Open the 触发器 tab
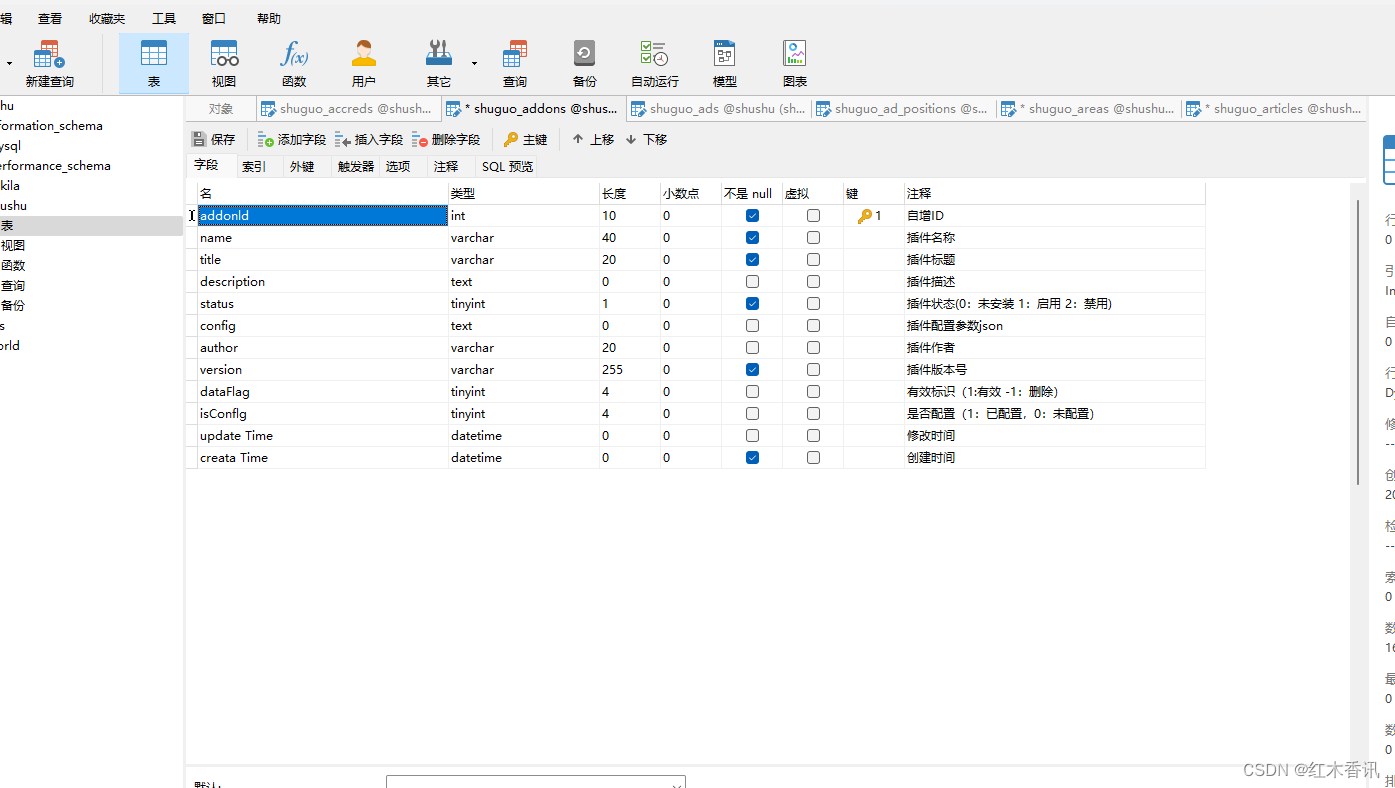 [356, 166]
